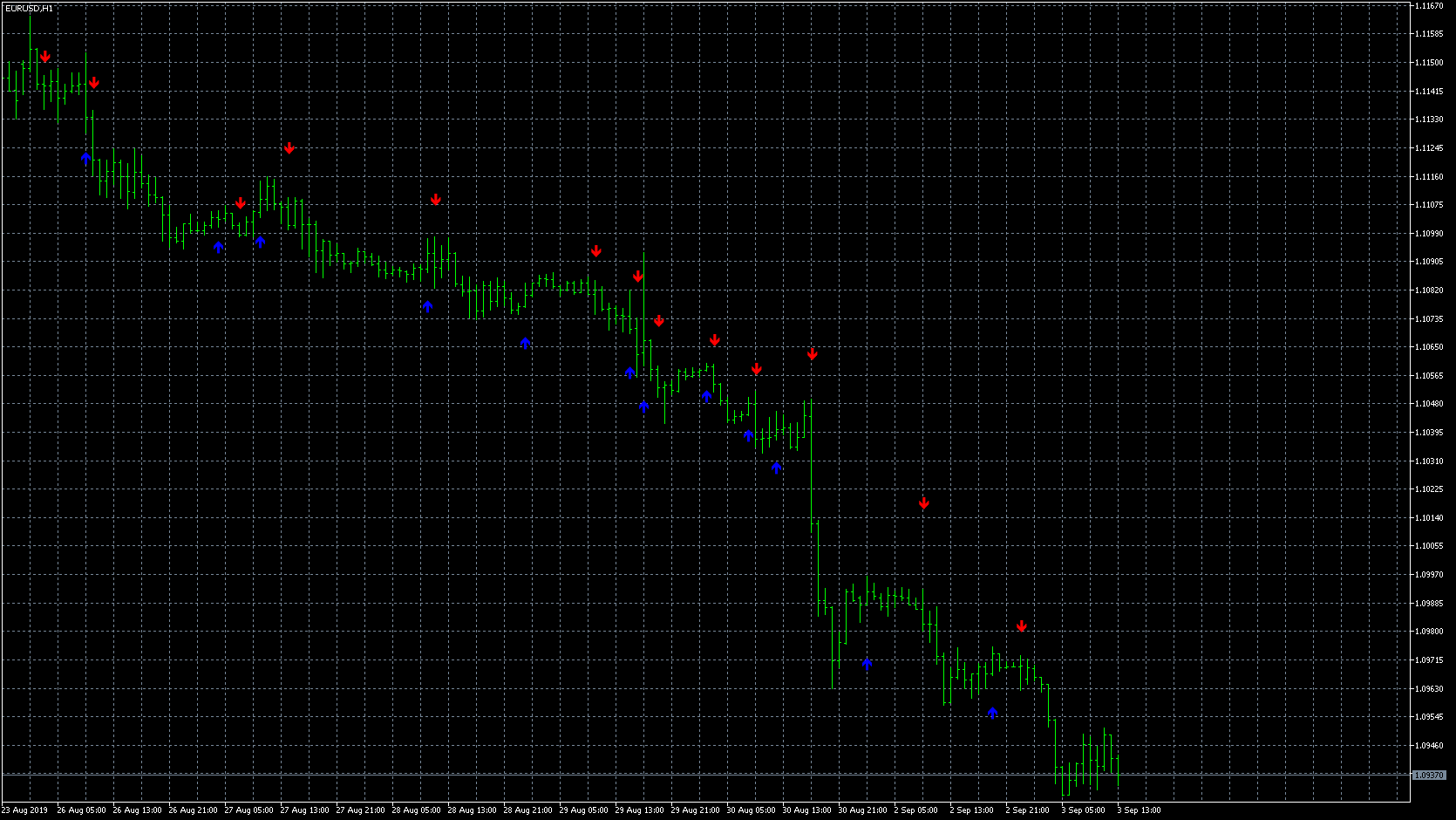The height and width of the screenshot is (820, 1456).
Task: Click the 1.10055 price label
Action: [1430, 546]
